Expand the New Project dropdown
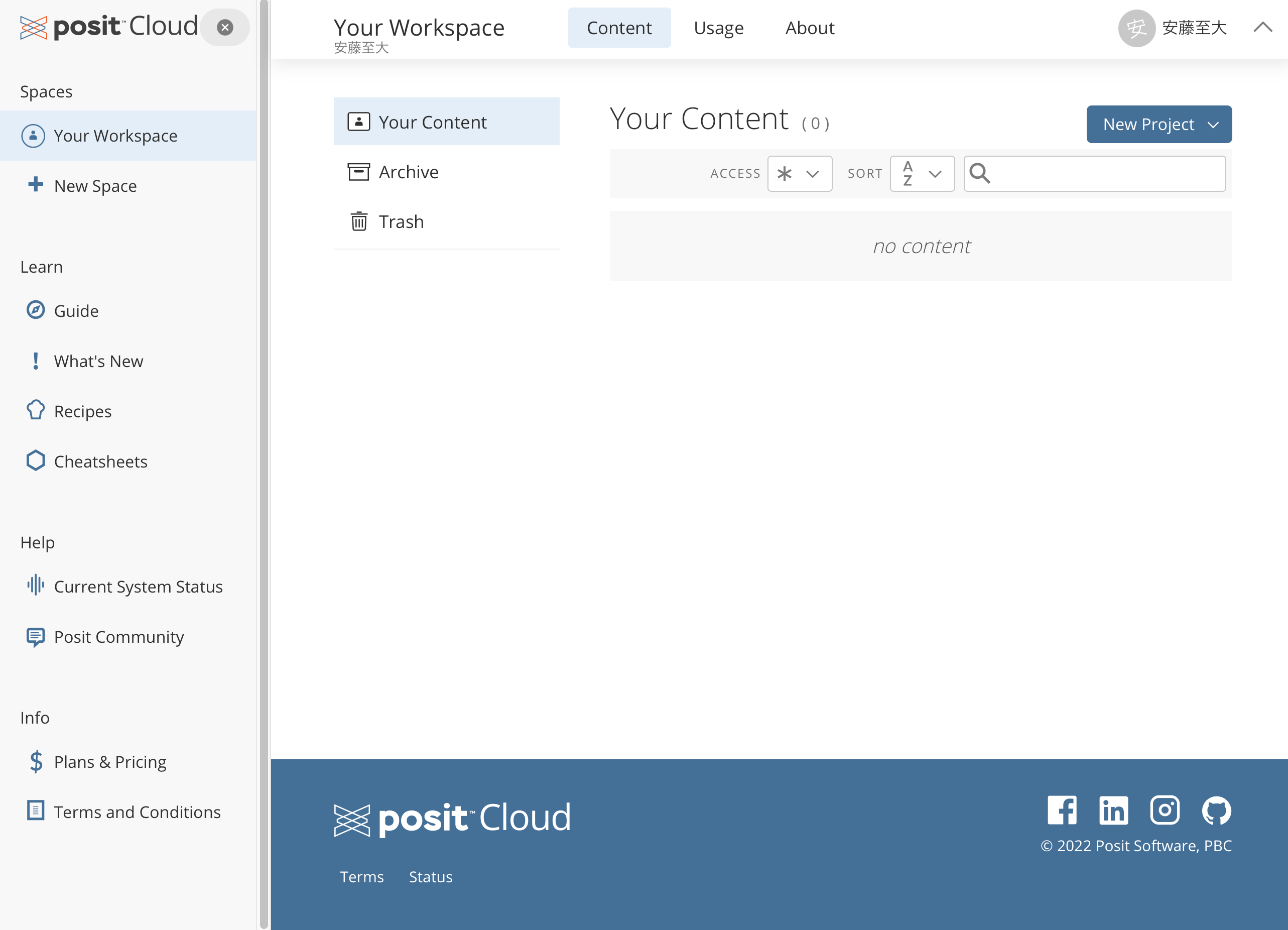The width and height of the screenshot is (1288, 930). (x=1158, y=124)
